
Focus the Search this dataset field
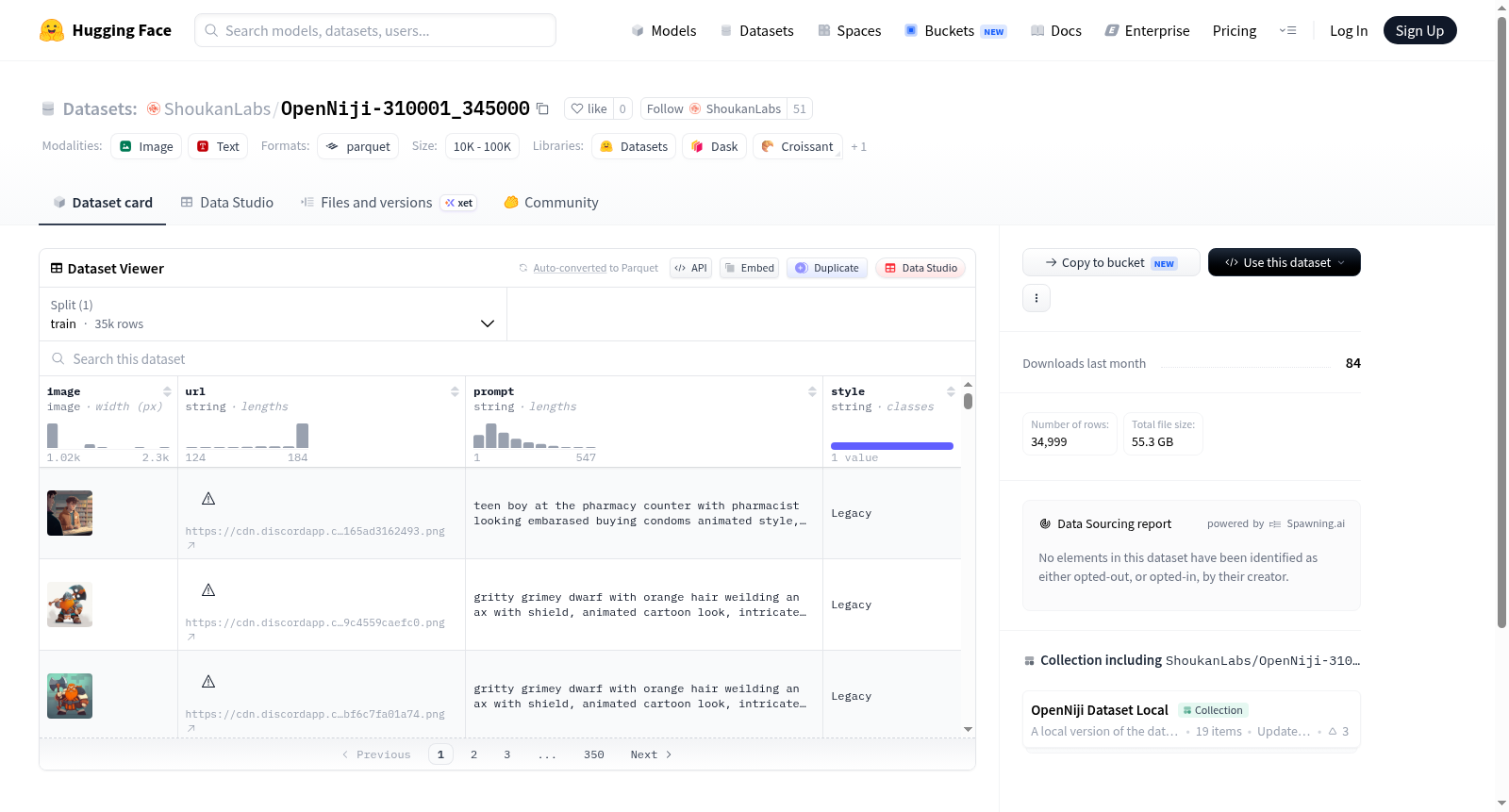[507, 358]
